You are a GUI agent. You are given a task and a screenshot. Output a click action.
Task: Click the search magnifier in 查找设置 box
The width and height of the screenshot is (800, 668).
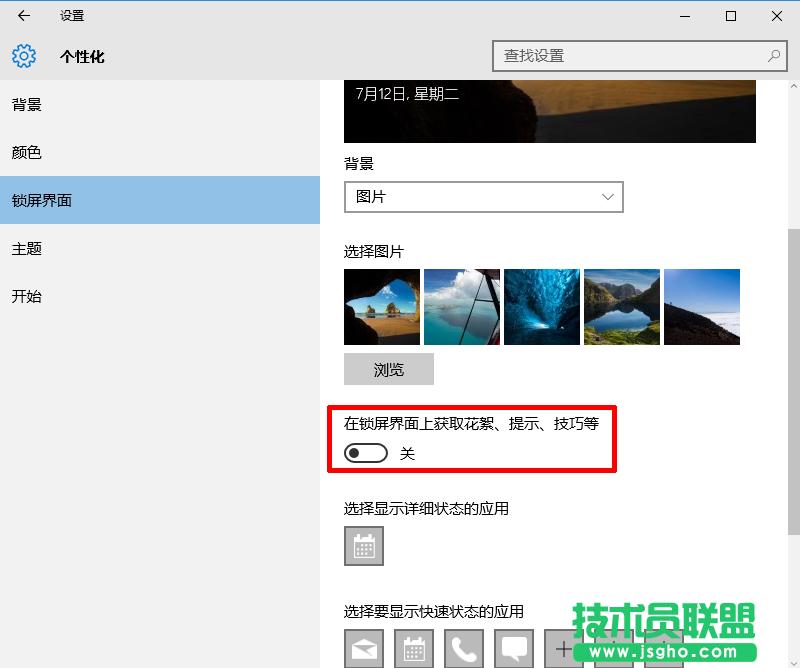(x=773, y=57)
